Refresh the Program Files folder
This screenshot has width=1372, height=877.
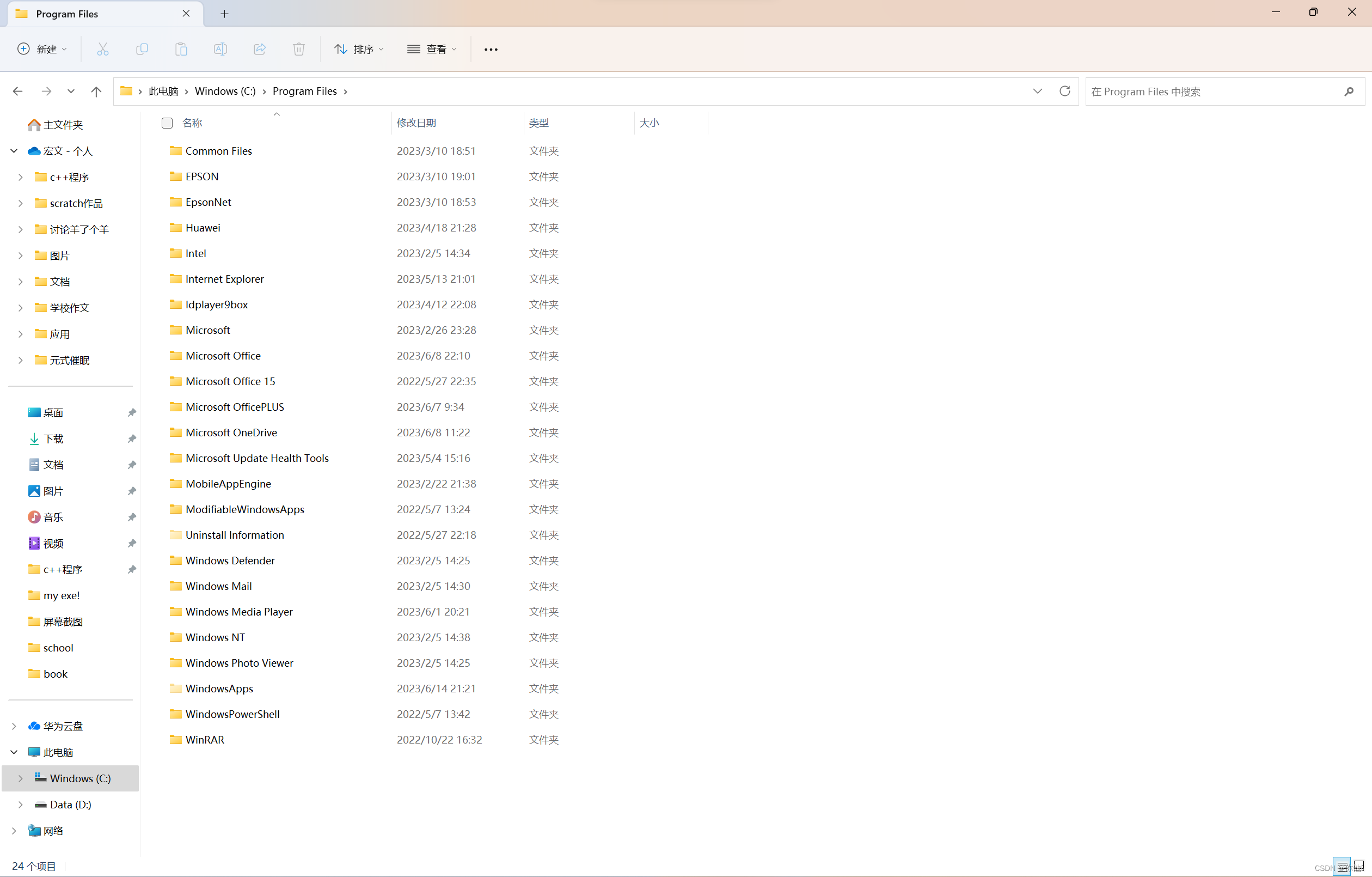tap(1064, 91)
